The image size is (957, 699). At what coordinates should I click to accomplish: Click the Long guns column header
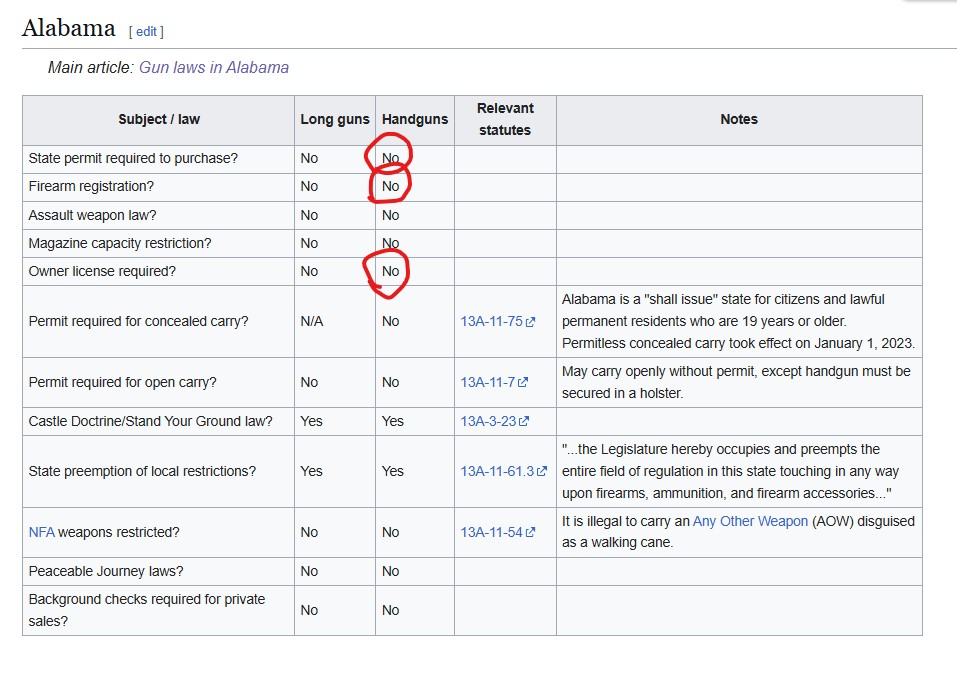[335, 119]
